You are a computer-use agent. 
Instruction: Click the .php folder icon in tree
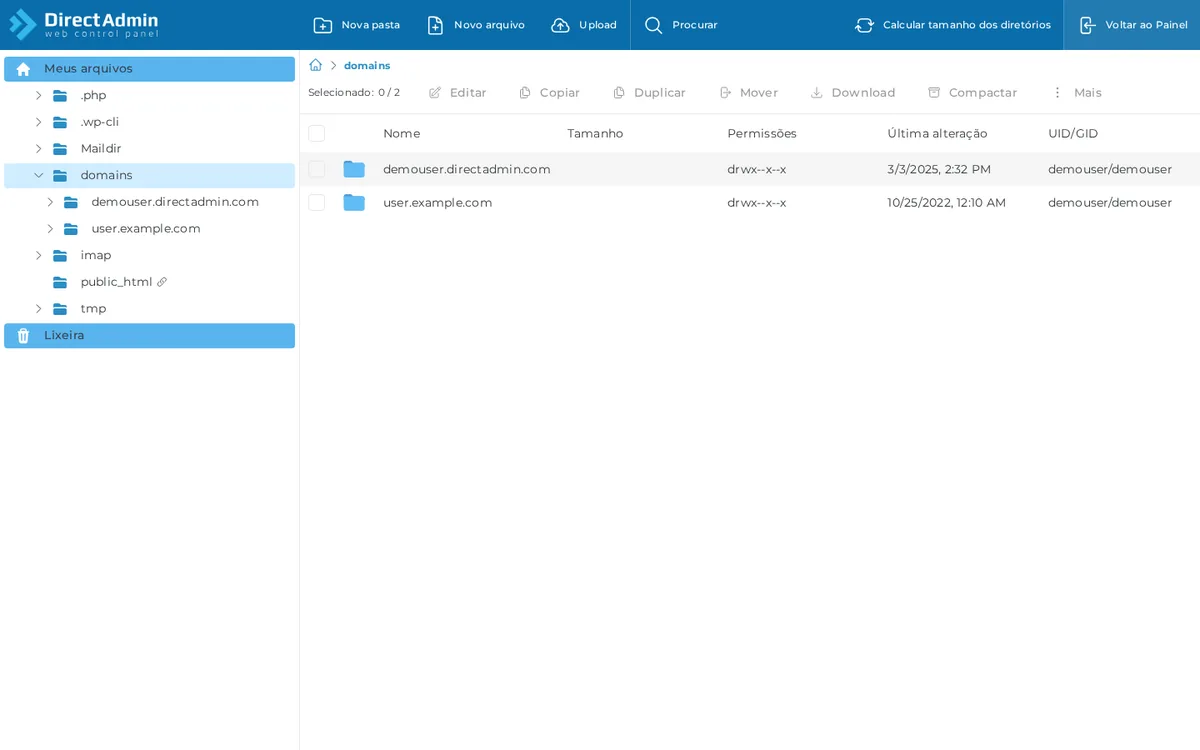point(60,96)
